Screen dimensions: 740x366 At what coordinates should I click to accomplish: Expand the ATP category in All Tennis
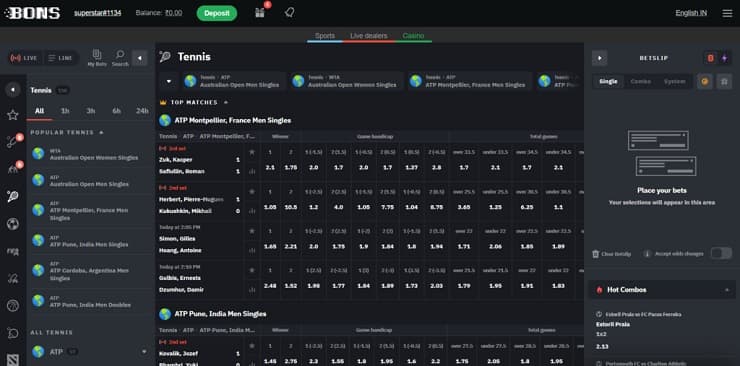coord(143,351)
